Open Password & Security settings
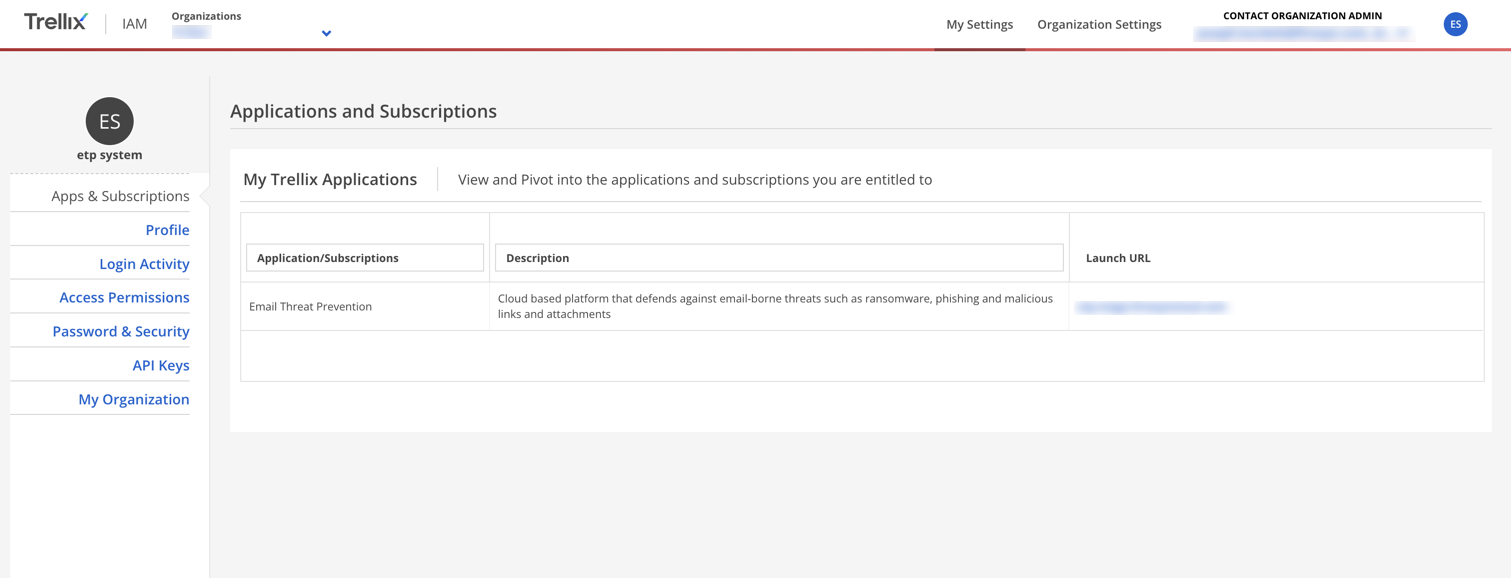 121,331
